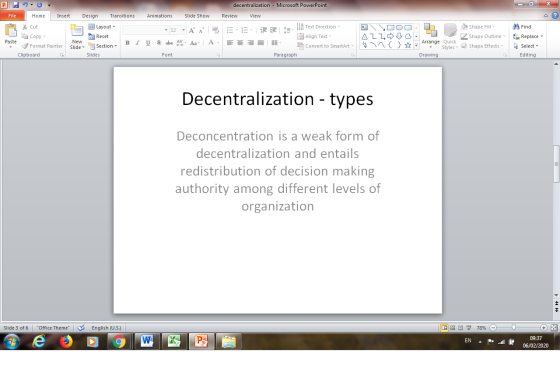The width and height of the screenshot is (560, 386).
Task: Open the font name combo box
Action: (x=145, y=30)
